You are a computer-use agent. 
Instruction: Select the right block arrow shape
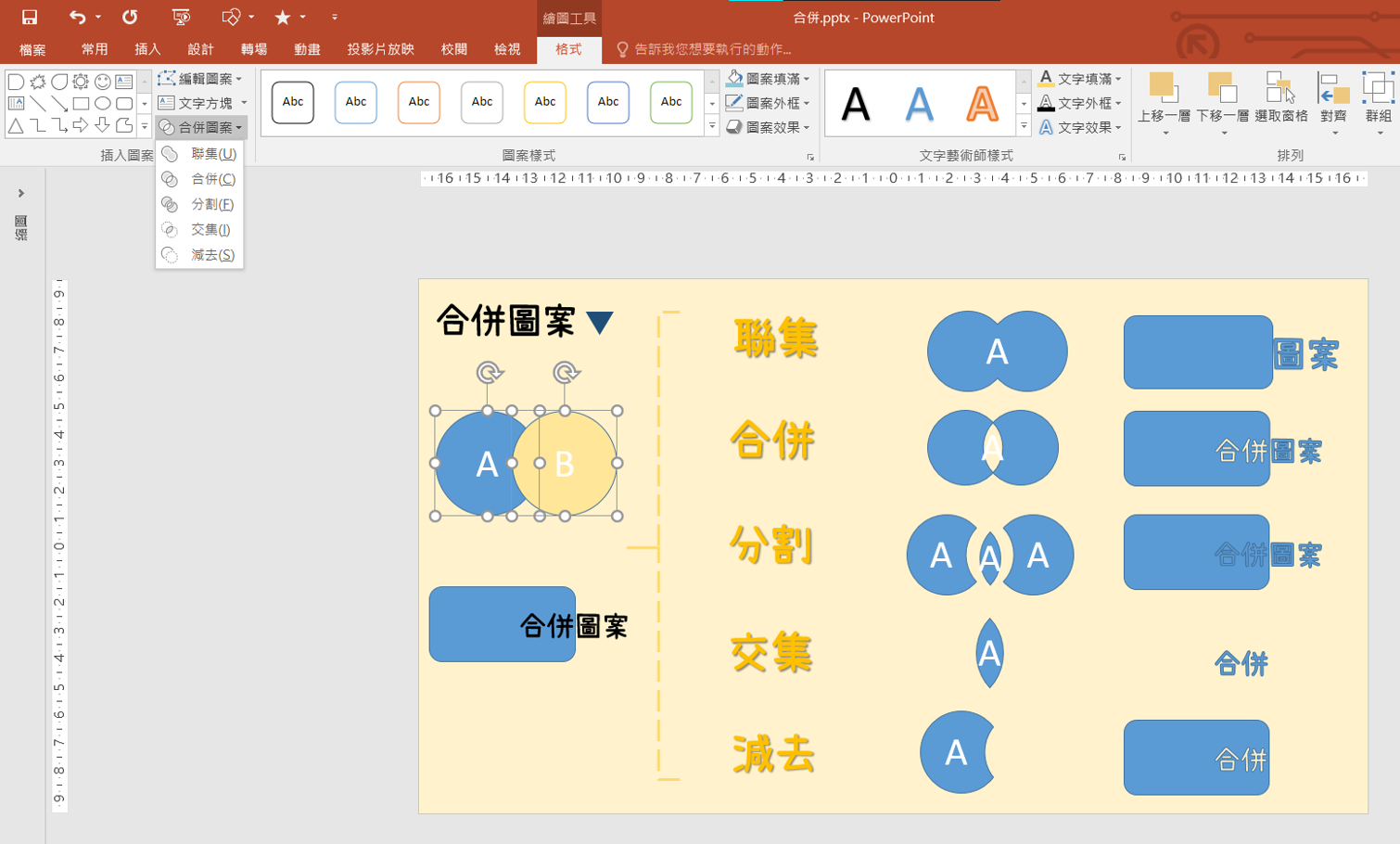[81, 124]
